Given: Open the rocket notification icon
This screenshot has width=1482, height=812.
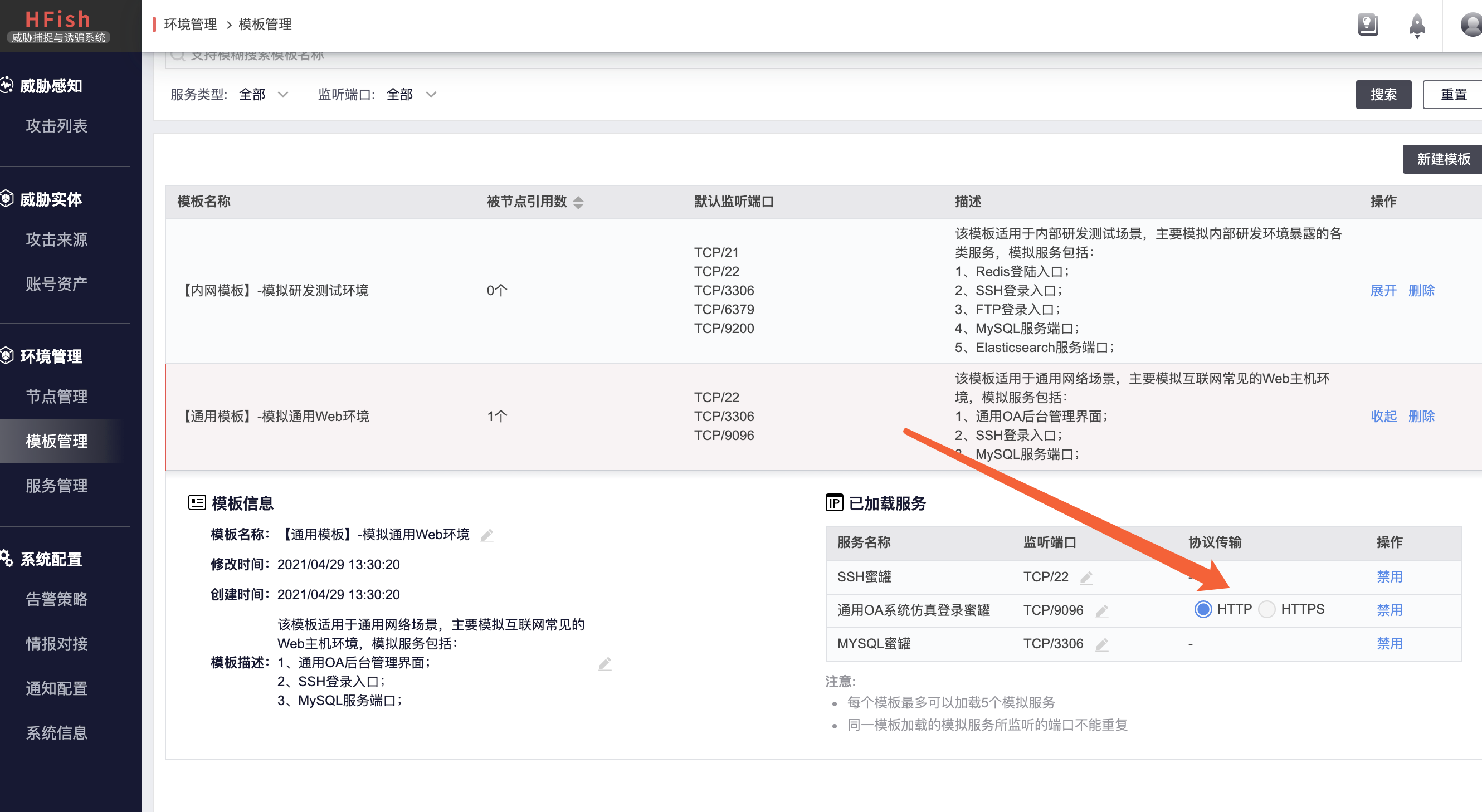Looking at the screenshot, I should (1416, 25).
